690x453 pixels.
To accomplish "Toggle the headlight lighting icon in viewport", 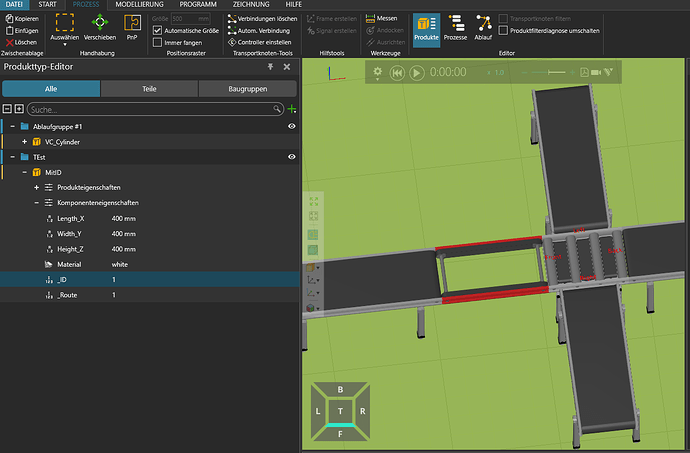I will [313, 235].
